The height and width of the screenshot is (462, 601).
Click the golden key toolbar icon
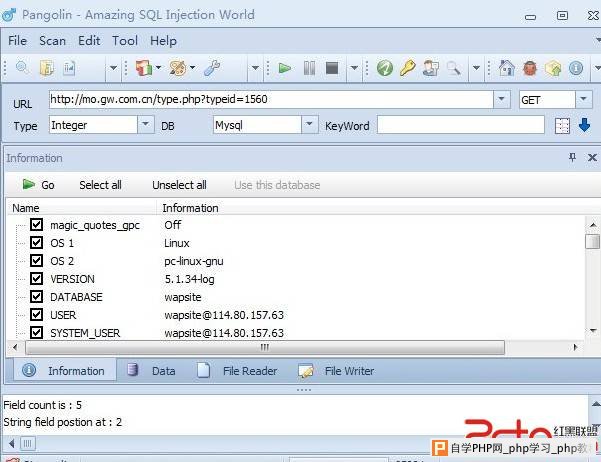coord(407,68)
